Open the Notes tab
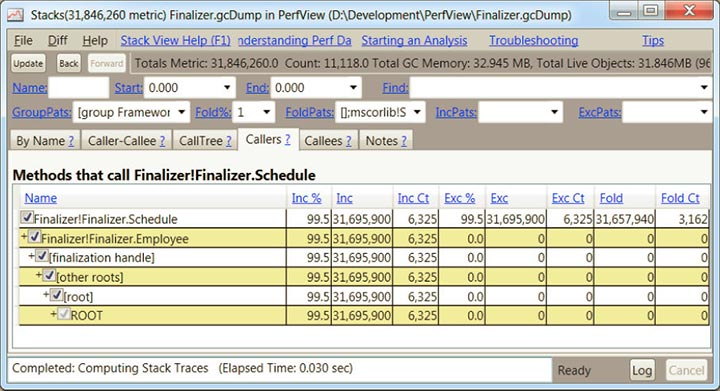The image size is (720, 391). click(x=386, y=141)
